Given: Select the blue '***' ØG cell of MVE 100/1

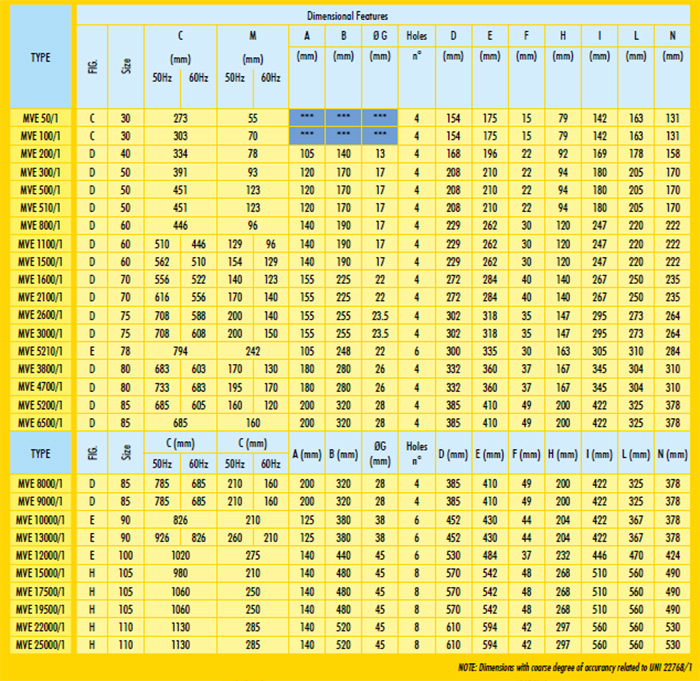Looking at the screenshot, I should pos(380,135).
